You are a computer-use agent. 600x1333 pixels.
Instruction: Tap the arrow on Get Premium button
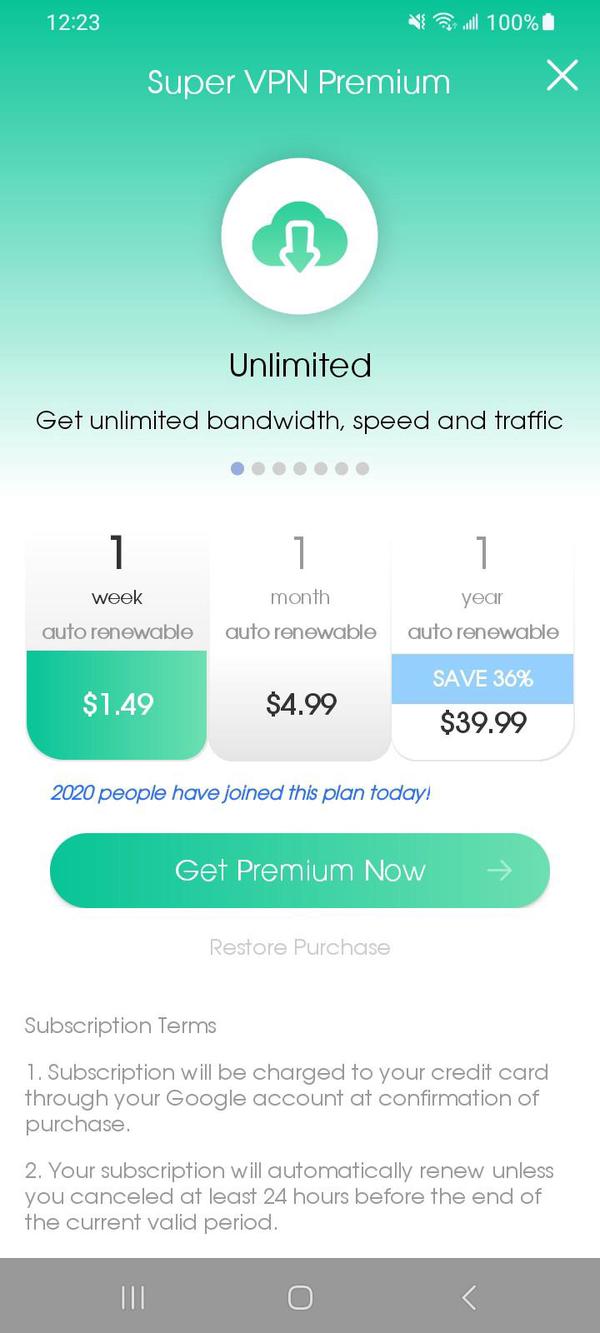[499, 870]
